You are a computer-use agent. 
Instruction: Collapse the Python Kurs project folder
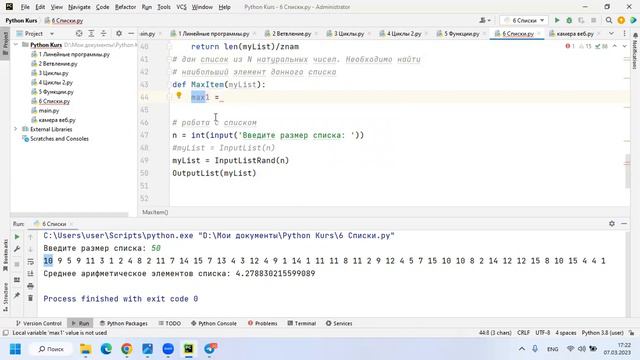(x=16, y=44)
